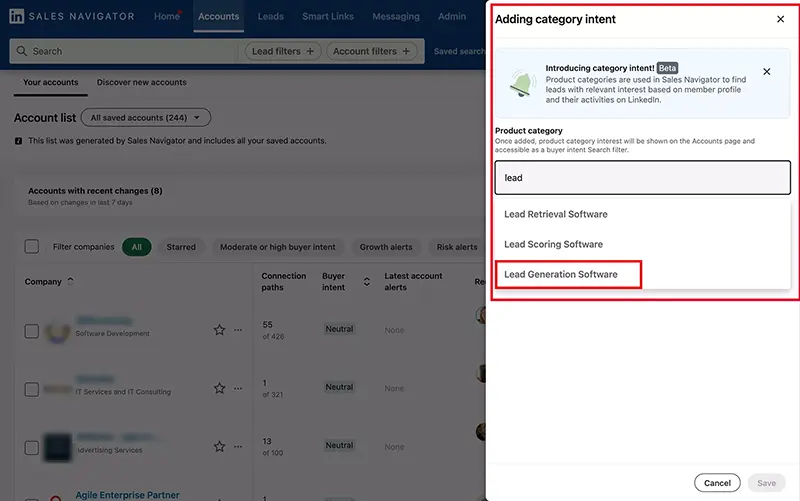Image resolution: width=800 pixels, height=501 pixels.
Task: Focus the Product category input field
Action: click(x=642, y=178)
